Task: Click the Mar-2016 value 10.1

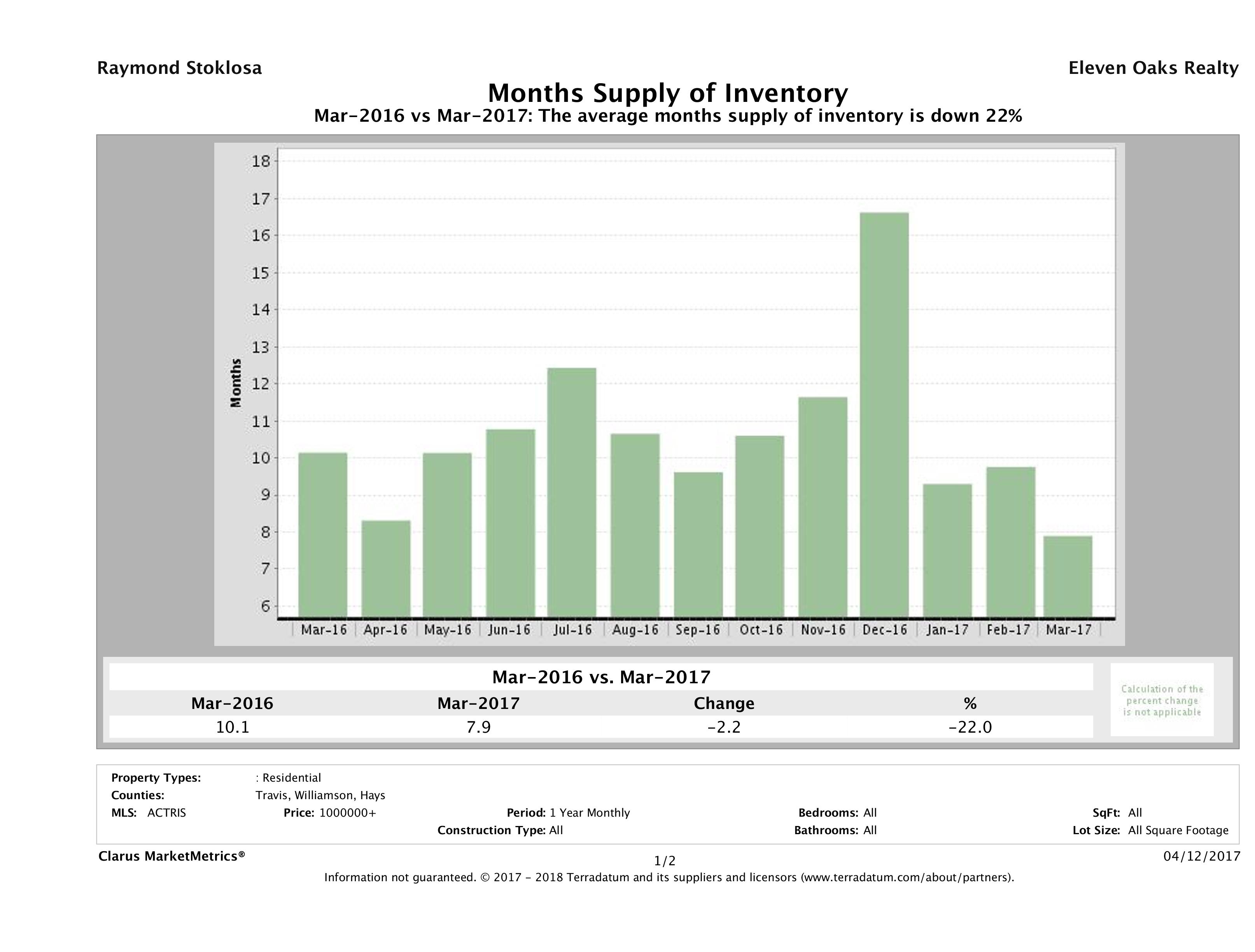Action: (233, 727)
